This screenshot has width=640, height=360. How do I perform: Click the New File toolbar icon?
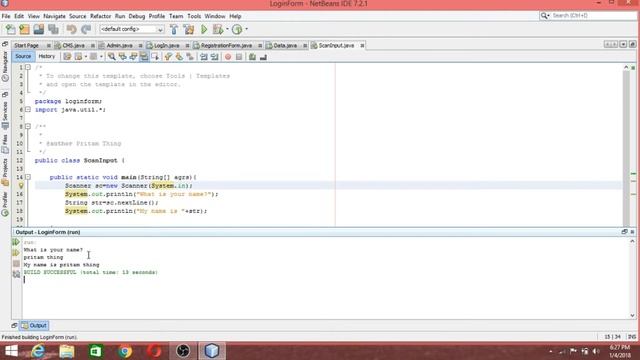point(10,29)
